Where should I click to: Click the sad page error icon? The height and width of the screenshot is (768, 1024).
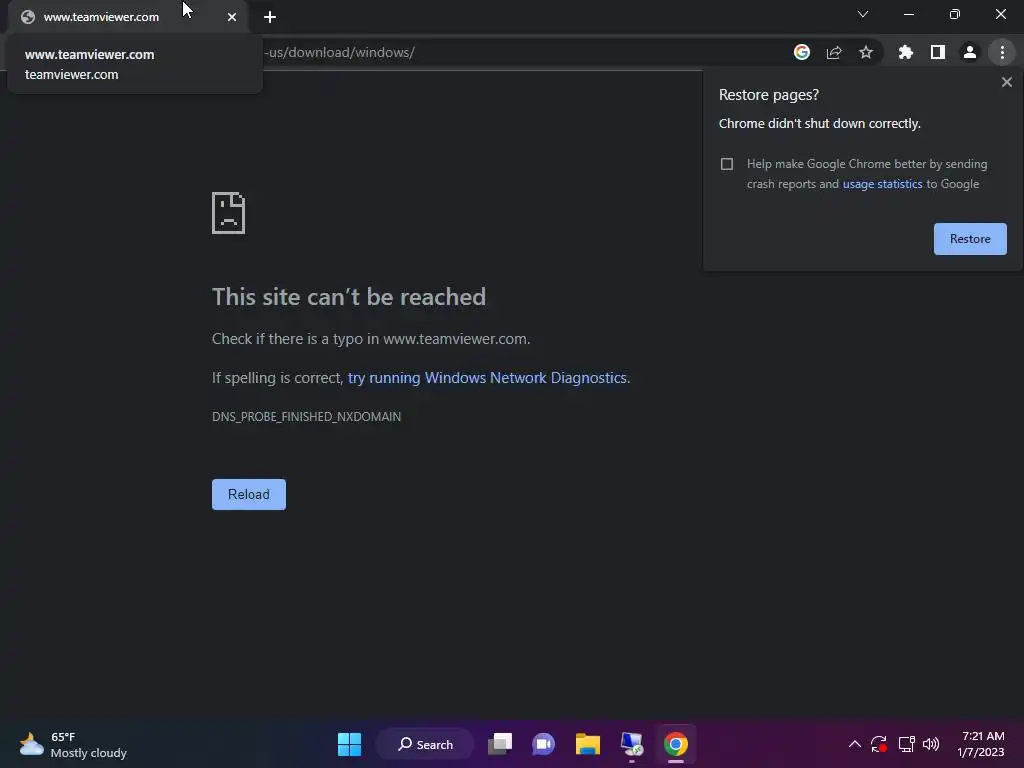coord(229,213)
